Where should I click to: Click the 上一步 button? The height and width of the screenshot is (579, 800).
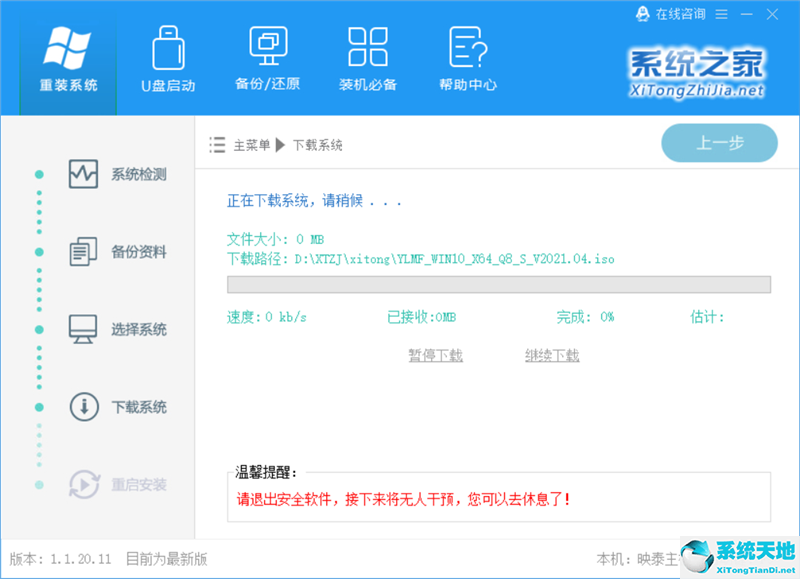(x=719, y=143)
